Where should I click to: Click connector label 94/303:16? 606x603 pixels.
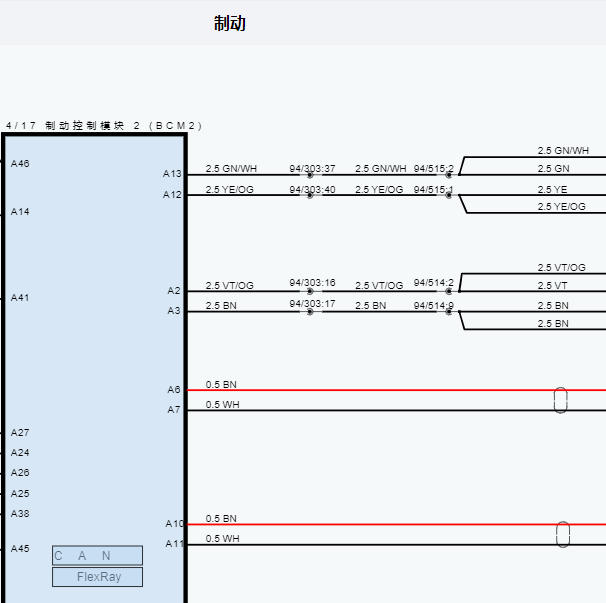click(312, 283)
